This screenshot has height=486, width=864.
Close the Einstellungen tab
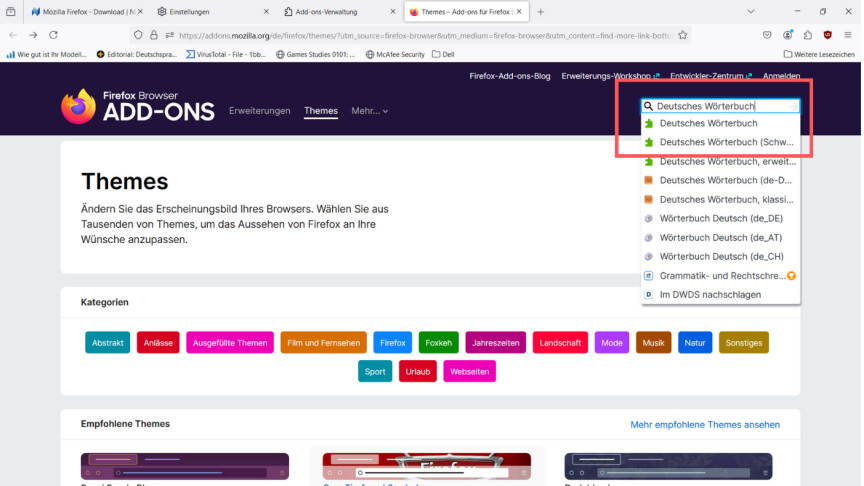click(266, 12)
